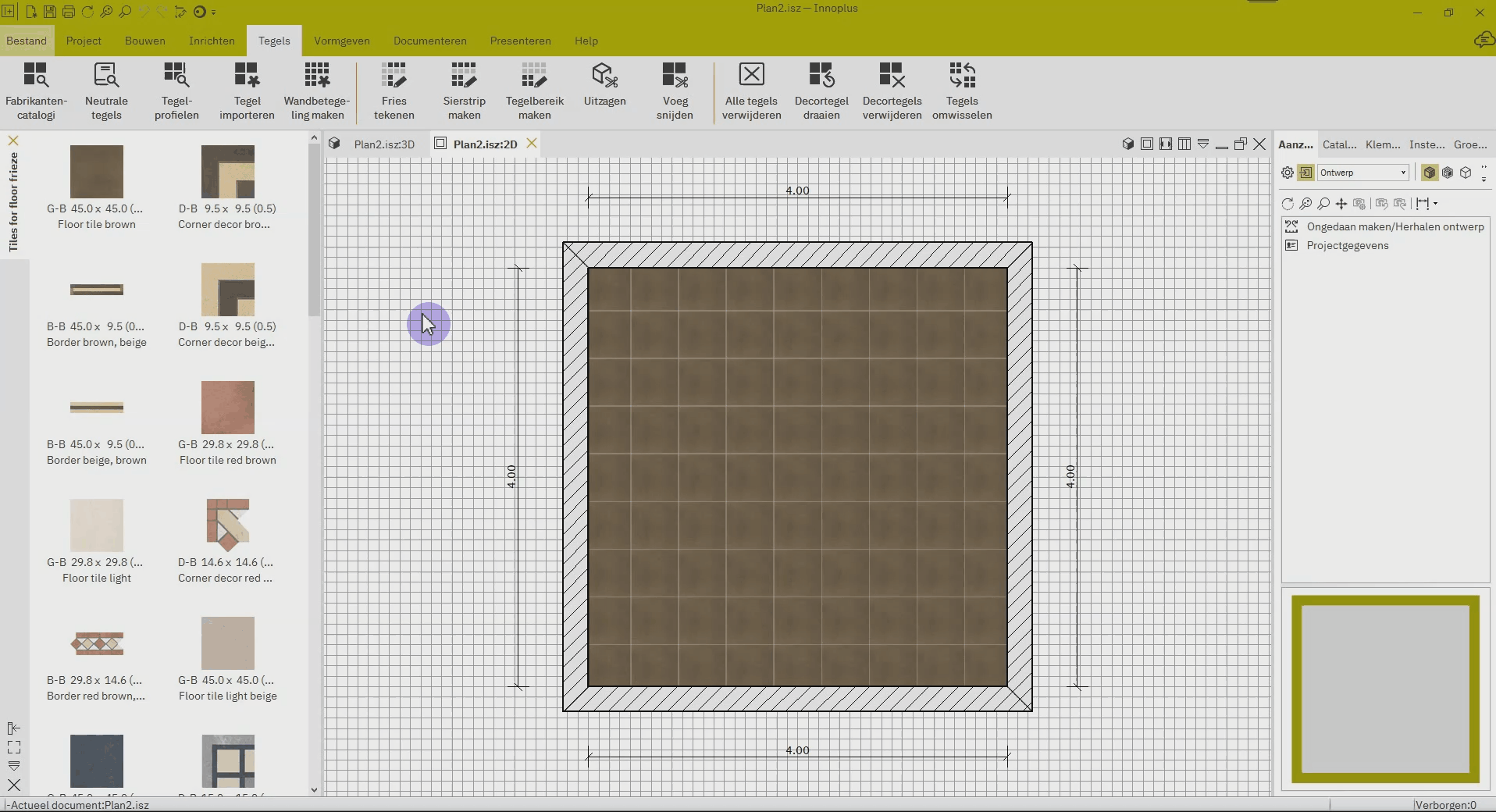Click Tegelbereik maken
This screenshot has height=812, width=1496.
click(x=535, y=91)
